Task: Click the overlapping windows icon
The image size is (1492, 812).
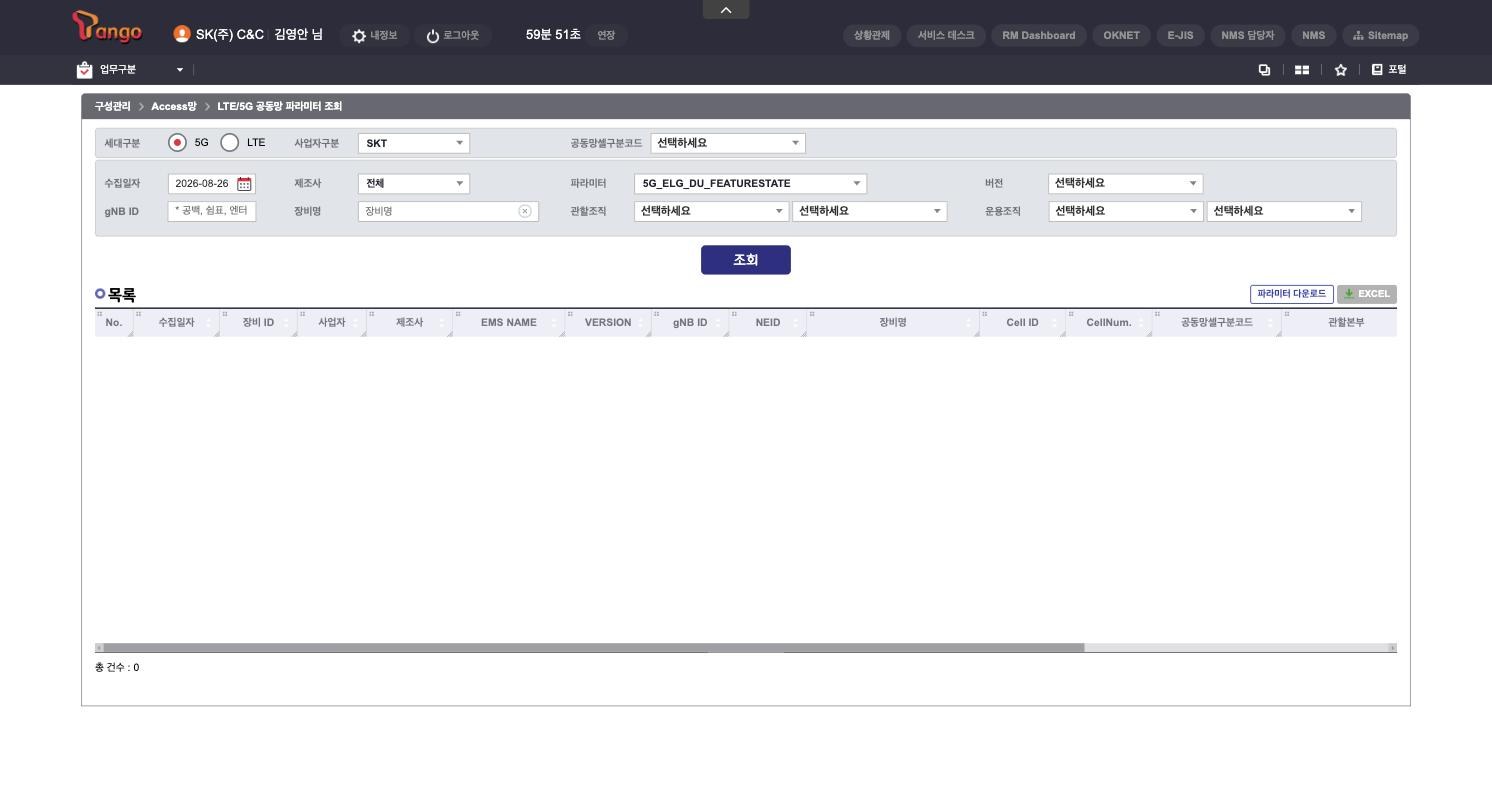Action: [1264, 70]
